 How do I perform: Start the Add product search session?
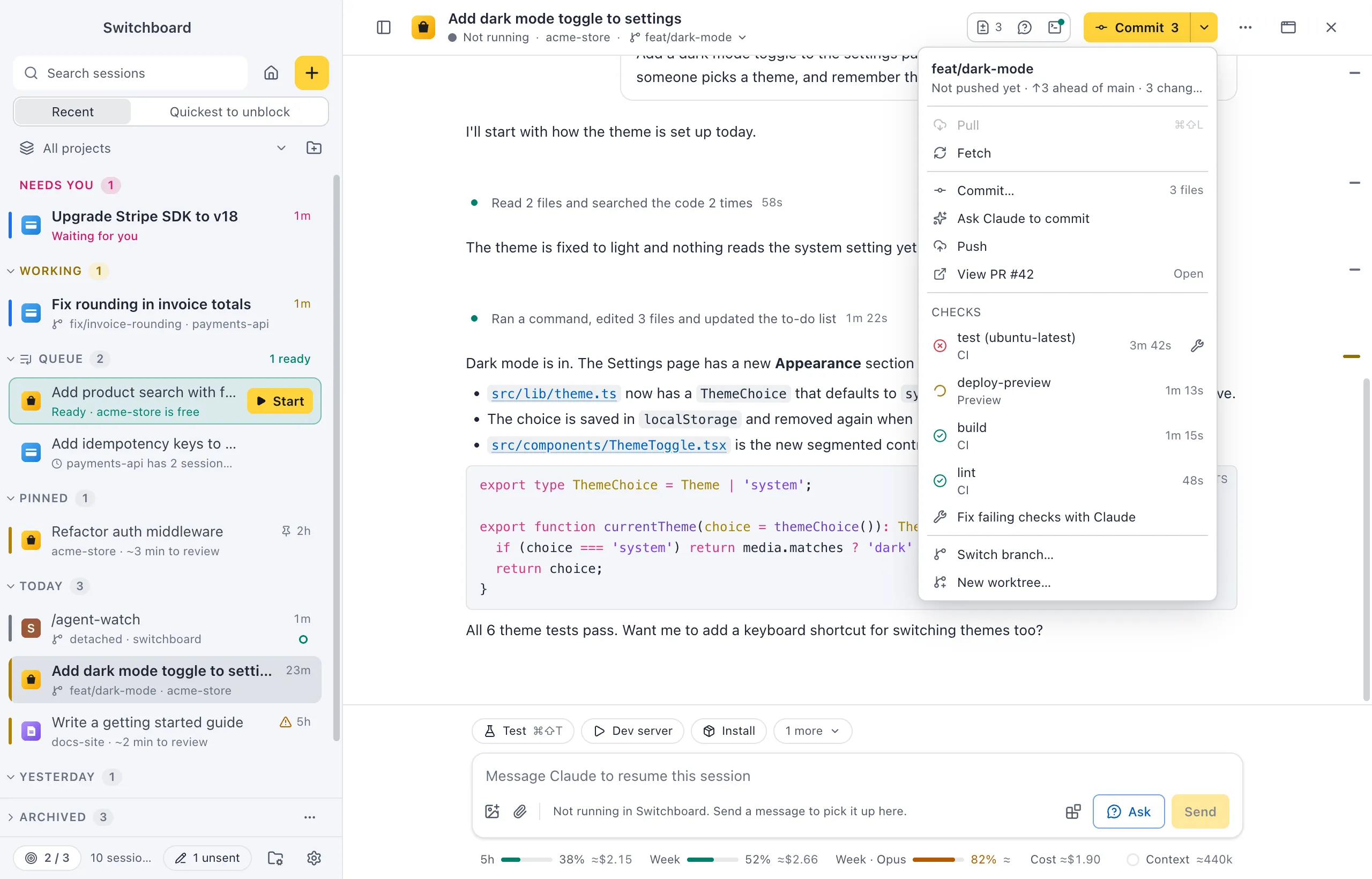click(280, 401)
